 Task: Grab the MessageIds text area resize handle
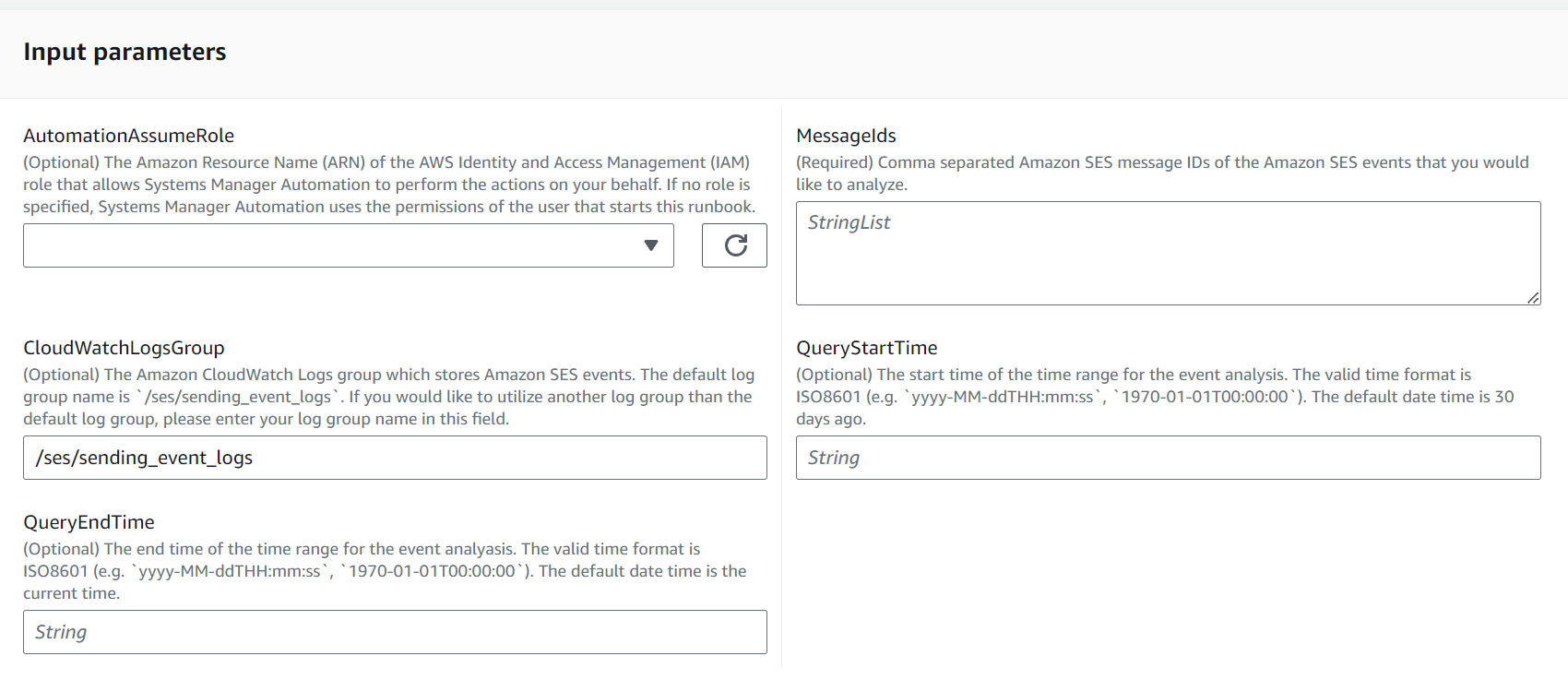pyautogui.click(x=1532, y=297)
